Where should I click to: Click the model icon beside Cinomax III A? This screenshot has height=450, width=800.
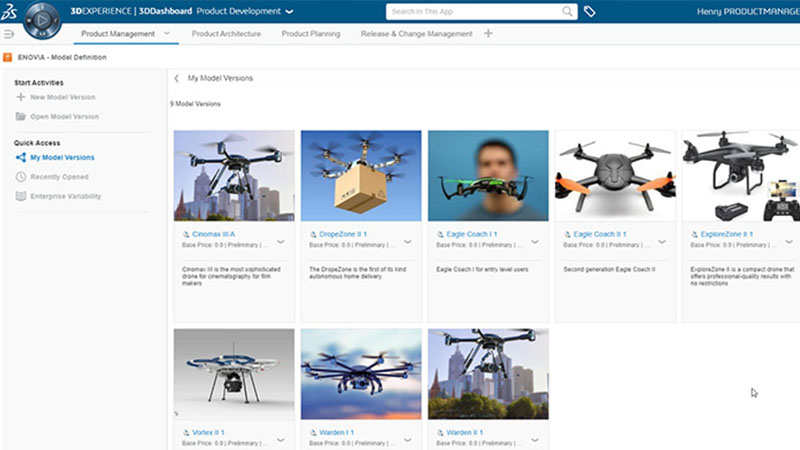[186, 234]
